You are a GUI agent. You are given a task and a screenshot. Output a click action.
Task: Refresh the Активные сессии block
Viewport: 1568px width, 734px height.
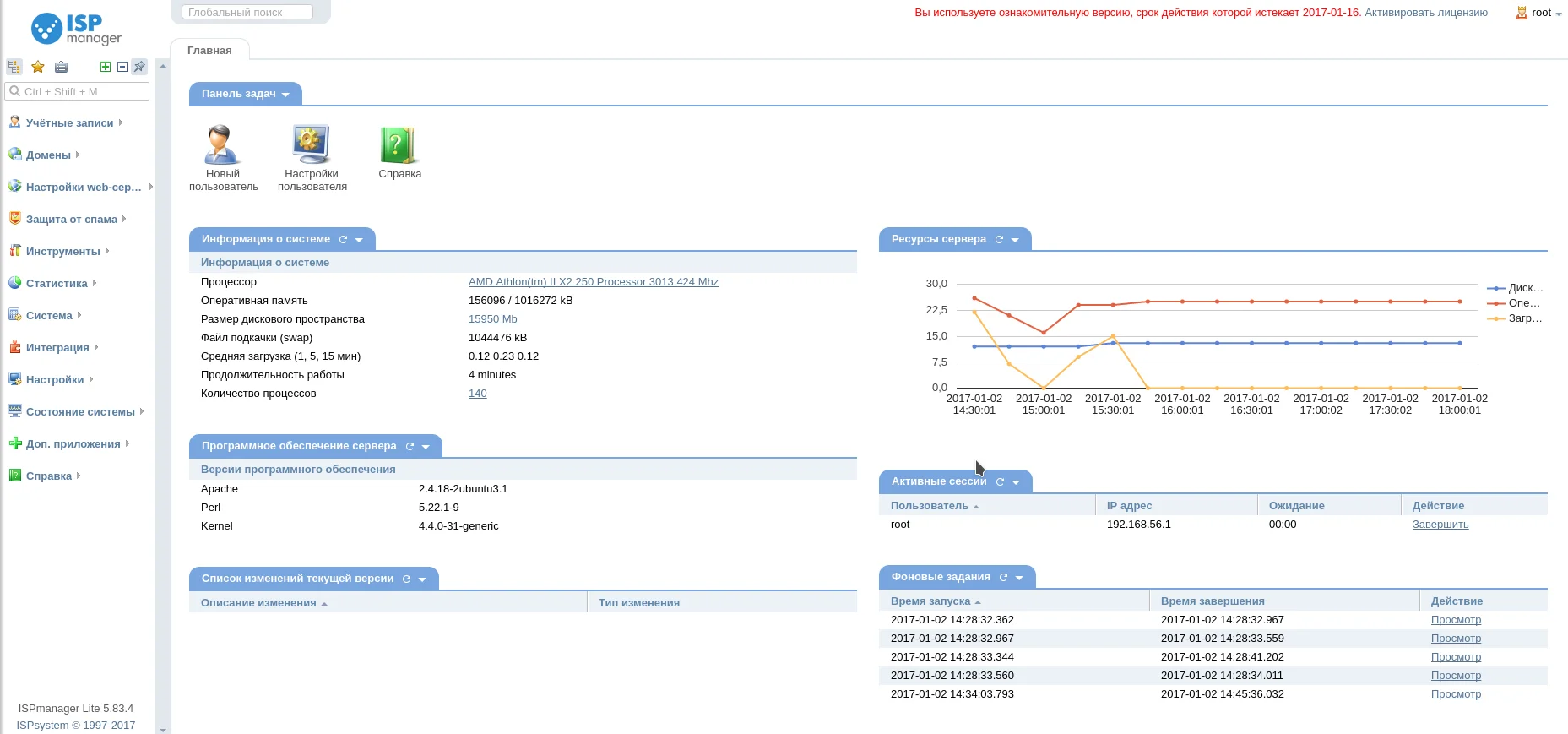(x=1000, y=481)
